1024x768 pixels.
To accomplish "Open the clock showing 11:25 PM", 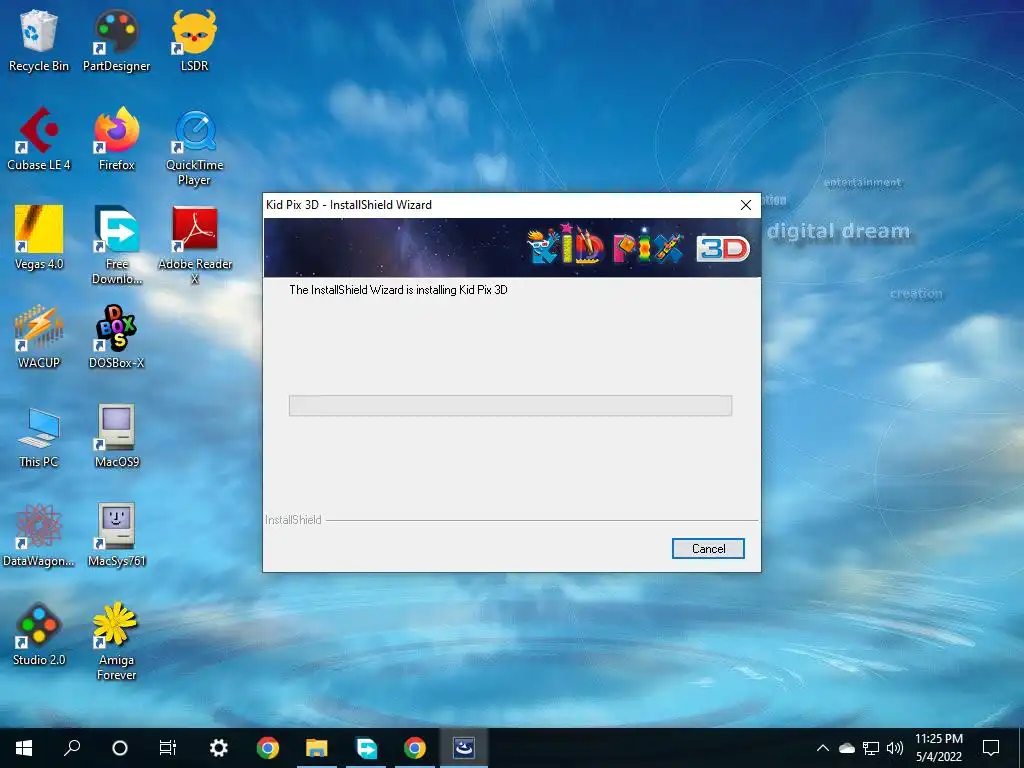I will 938,748.
